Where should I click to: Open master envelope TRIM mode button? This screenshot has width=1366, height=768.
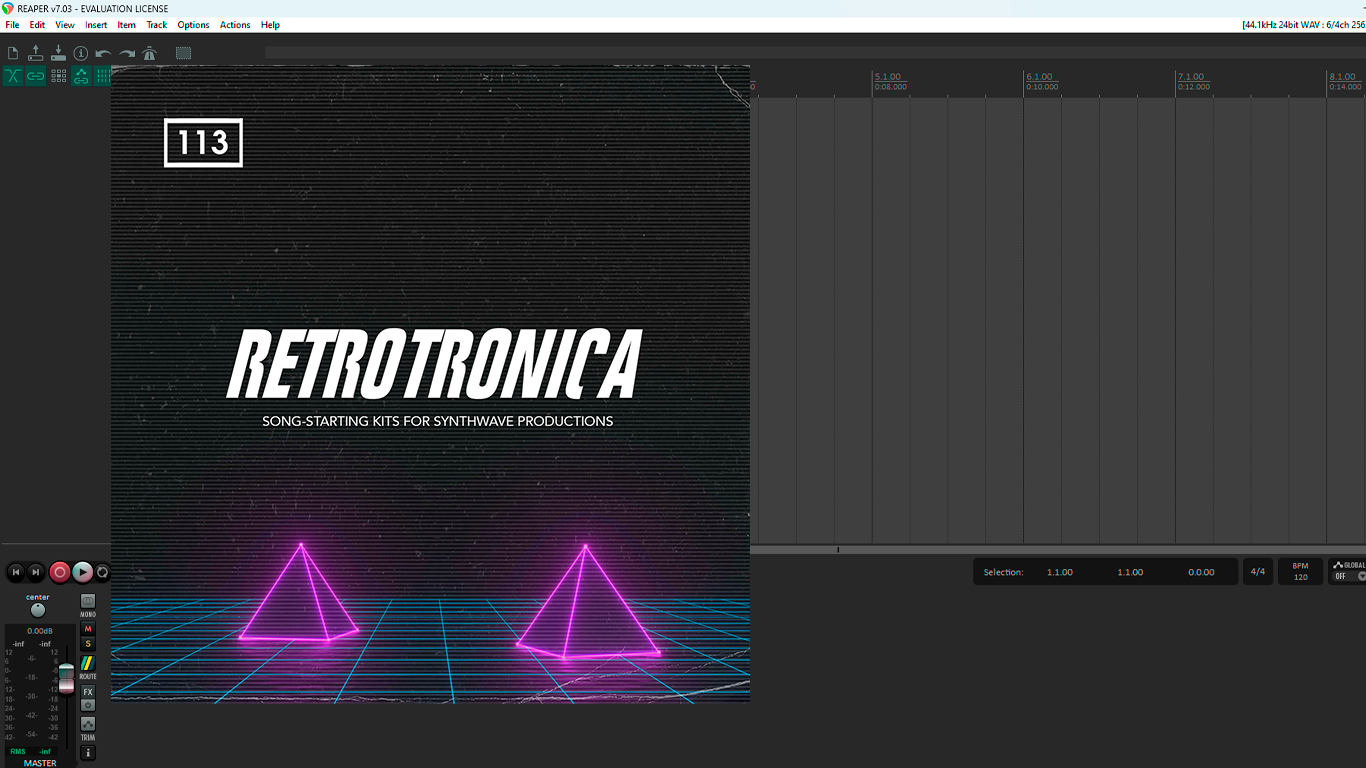pos(88,723)
